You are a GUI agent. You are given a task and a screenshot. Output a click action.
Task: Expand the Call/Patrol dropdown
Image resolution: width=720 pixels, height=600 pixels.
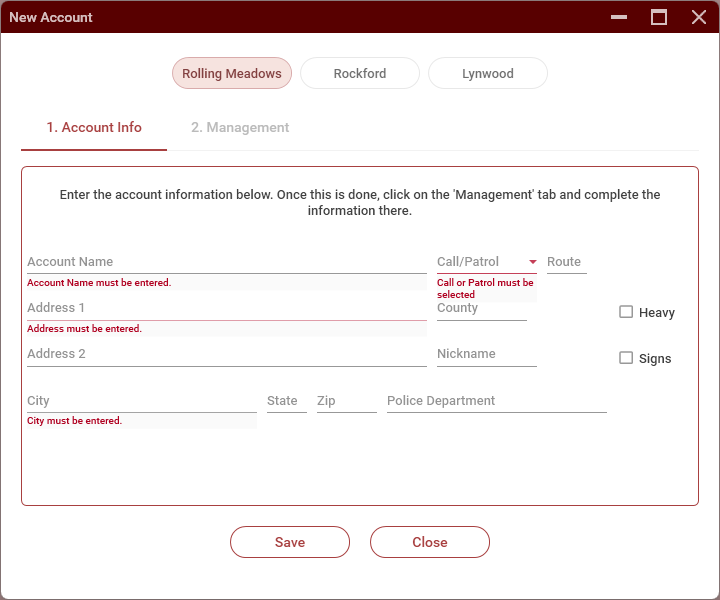[486, 262]
